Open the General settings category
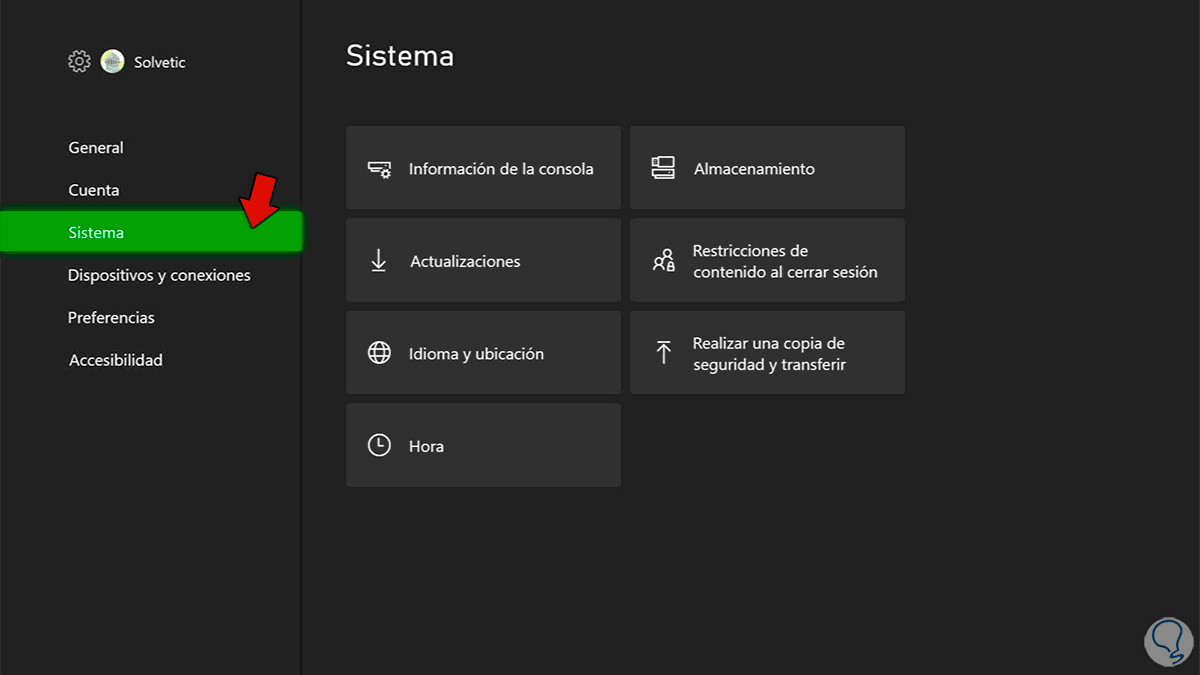 [96, 148]
